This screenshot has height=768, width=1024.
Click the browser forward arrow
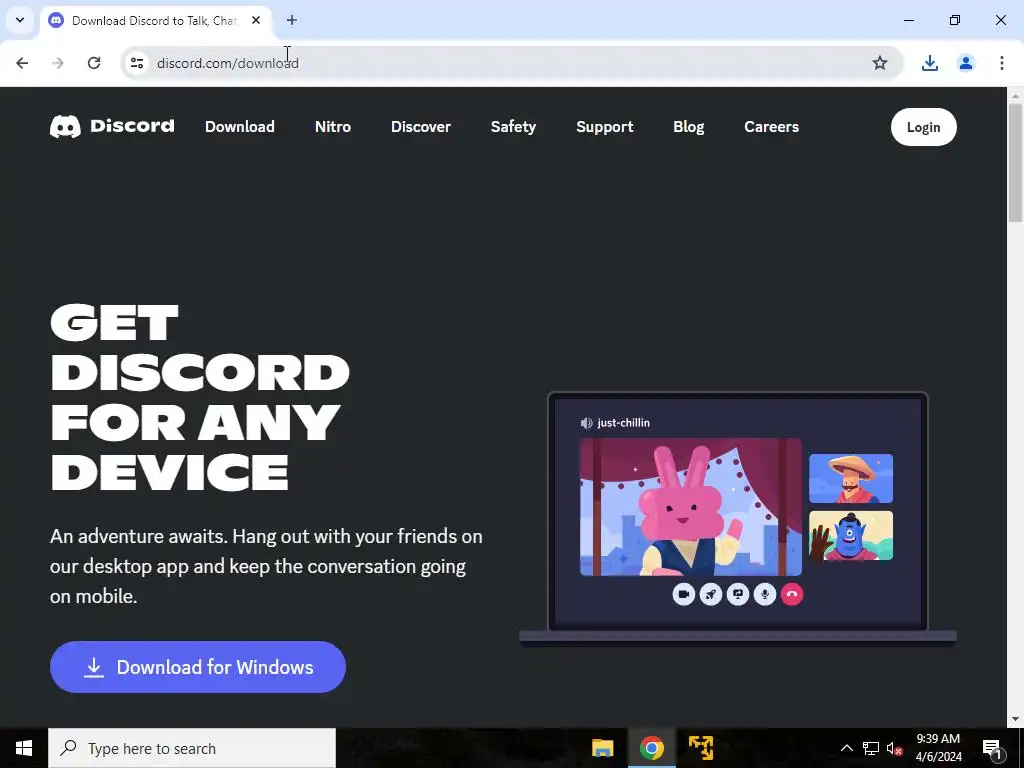pos(58,63)
